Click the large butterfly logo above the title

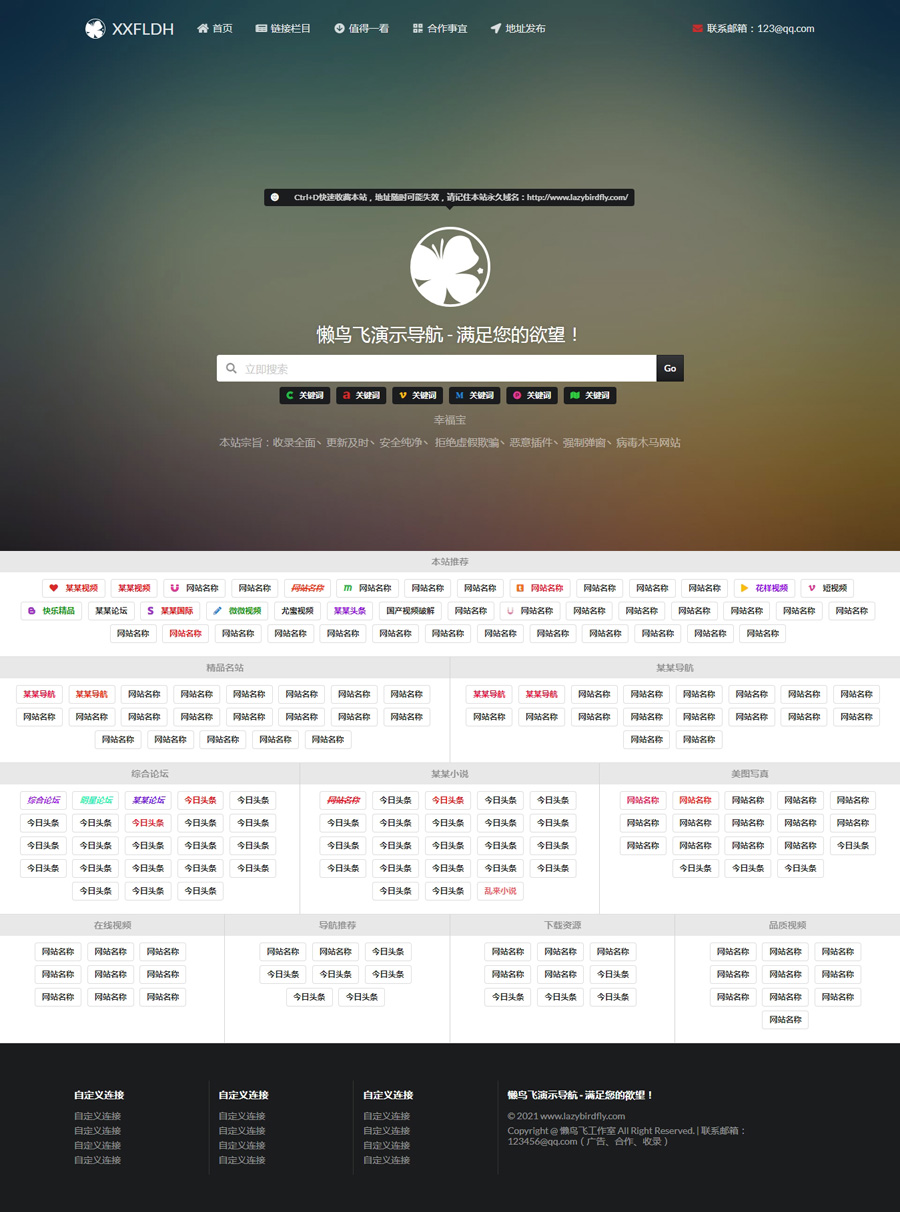[450, 267]
